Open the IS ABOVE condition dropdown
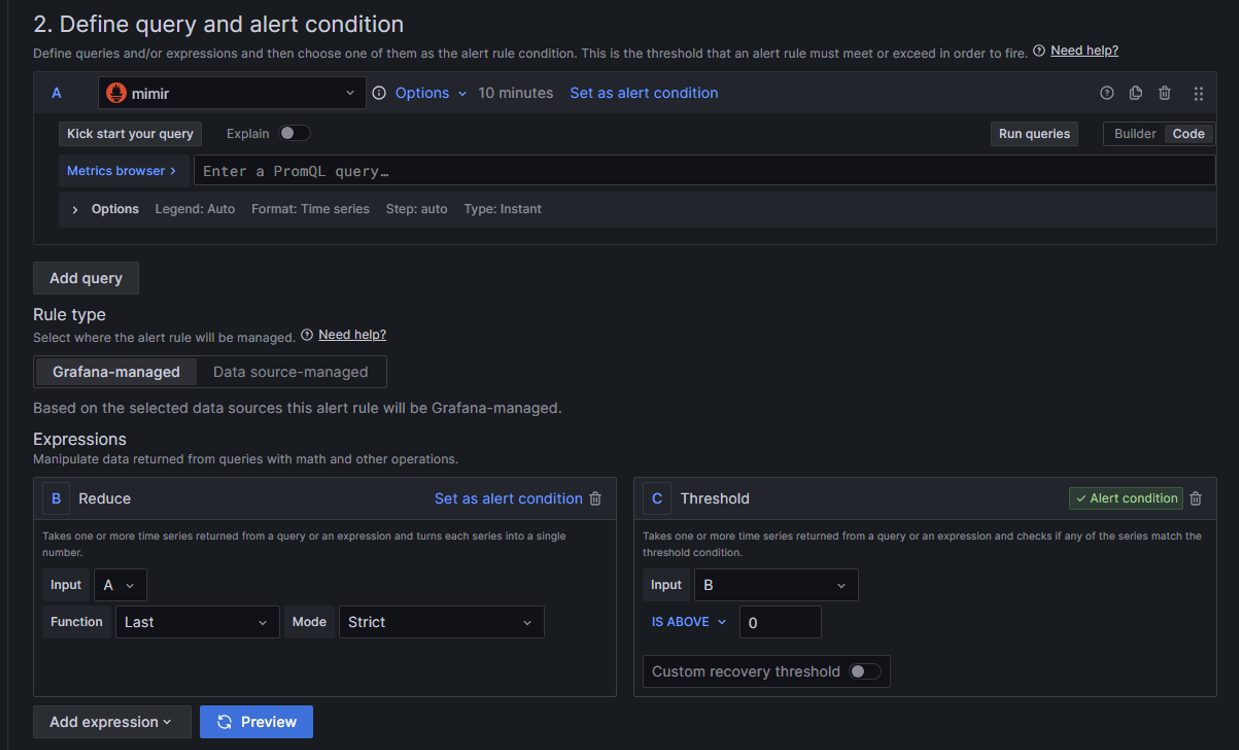Screen dimensions: 1239x750 click(x=689, y=622)
